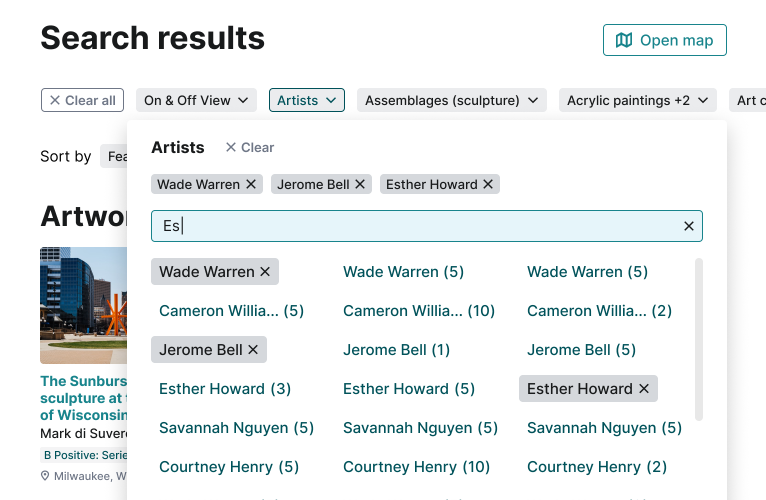Click the X icon in Clear all
Image resolution: width=766 pixels, height=500 pixels.
point(55,100)
